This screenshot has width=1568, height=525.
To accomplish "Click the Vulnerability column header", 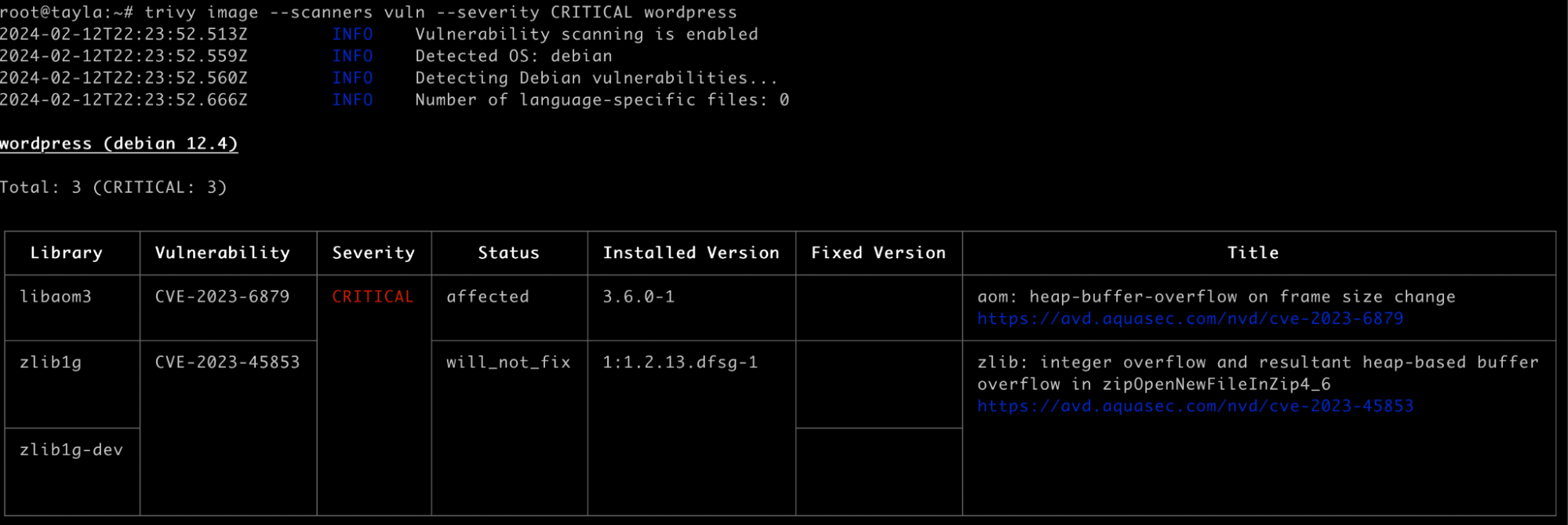I will (223, 253).
